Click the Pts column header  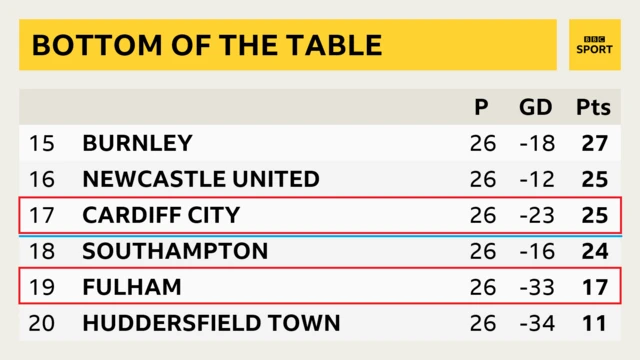pos(593,107)
